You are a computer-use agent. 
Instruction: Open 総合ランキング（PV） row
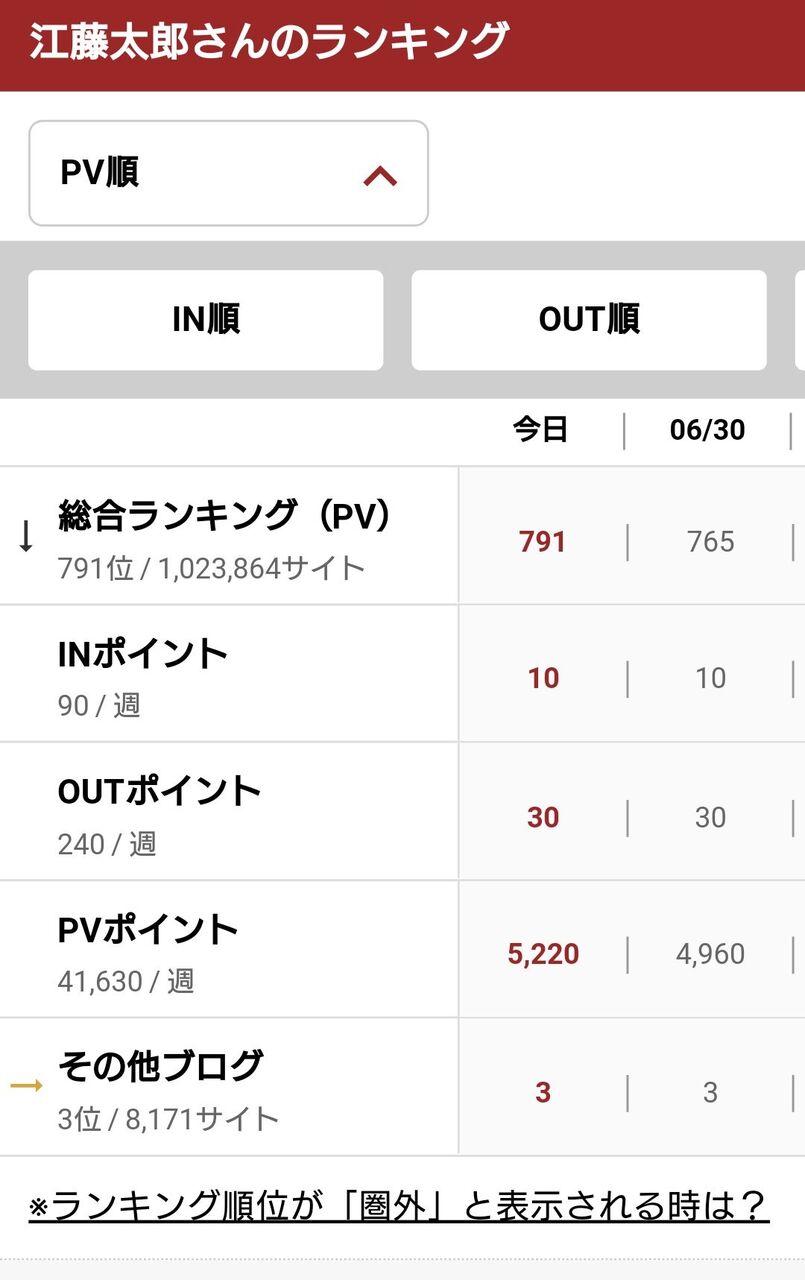pos(229,536)
